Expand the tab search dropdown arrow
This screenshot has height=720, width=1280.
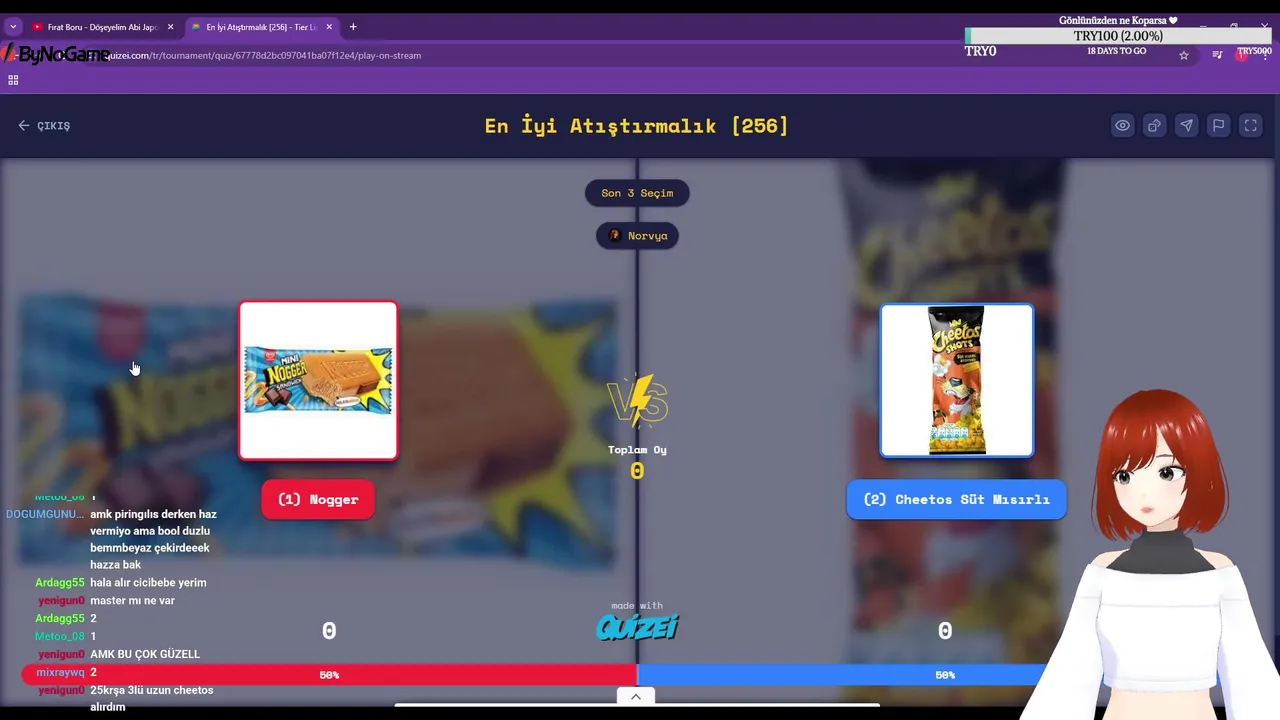(13, 27)
